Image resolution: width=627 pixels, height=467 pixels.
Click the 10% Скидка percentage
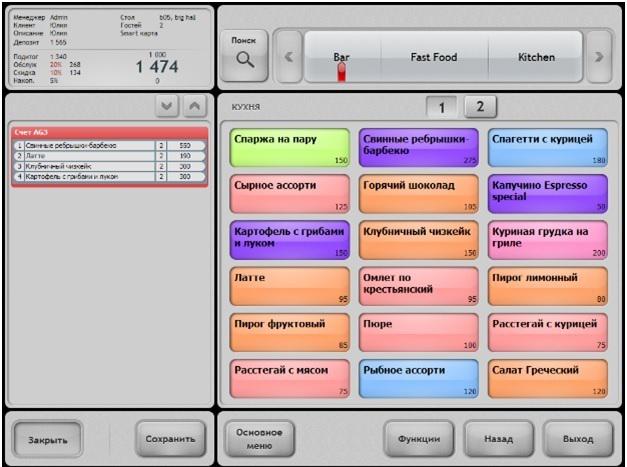56,72
